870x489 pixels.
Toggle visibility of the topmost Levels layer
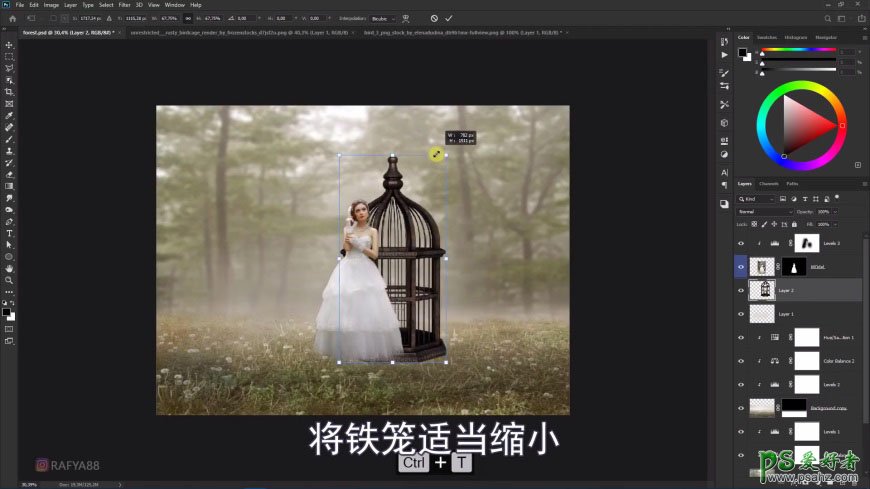tap(741, 243)
